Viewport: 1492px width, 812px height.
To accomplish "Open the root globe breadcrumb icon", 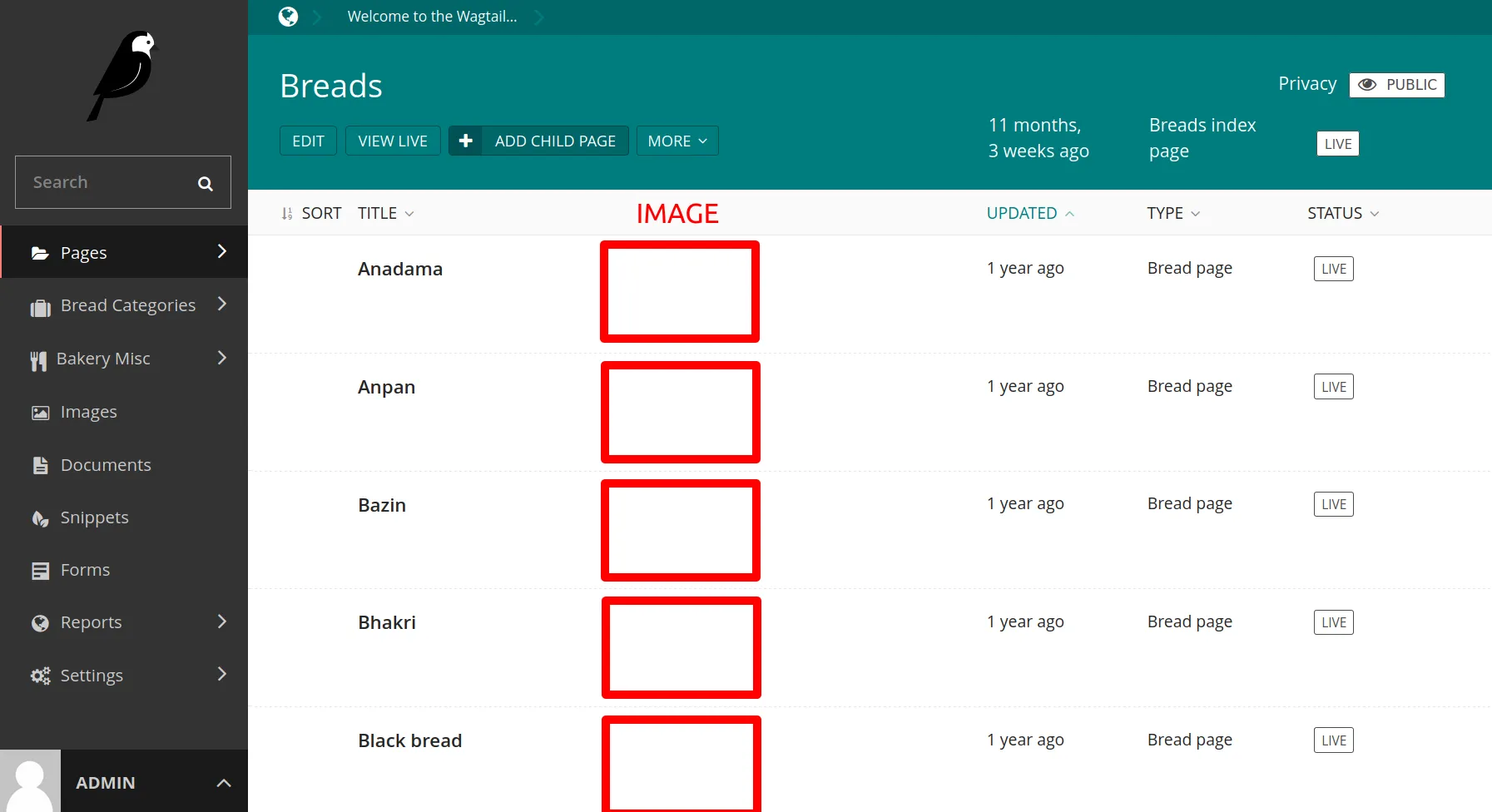I will (288, 17).
